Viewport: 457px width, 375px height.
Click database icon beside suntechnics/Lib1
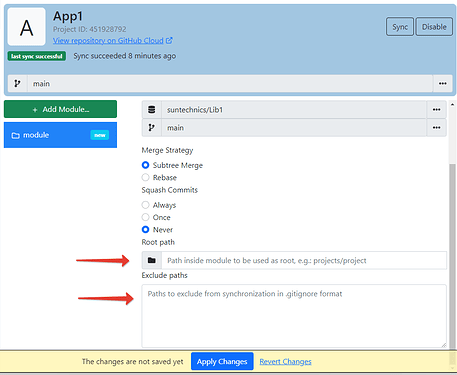(152, 110)
